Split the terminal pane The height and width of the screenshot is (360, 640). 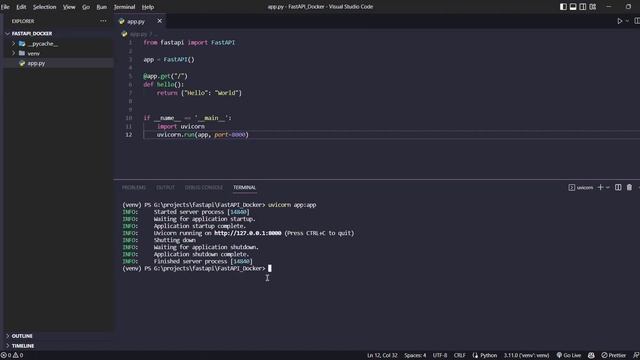[618, 187]
